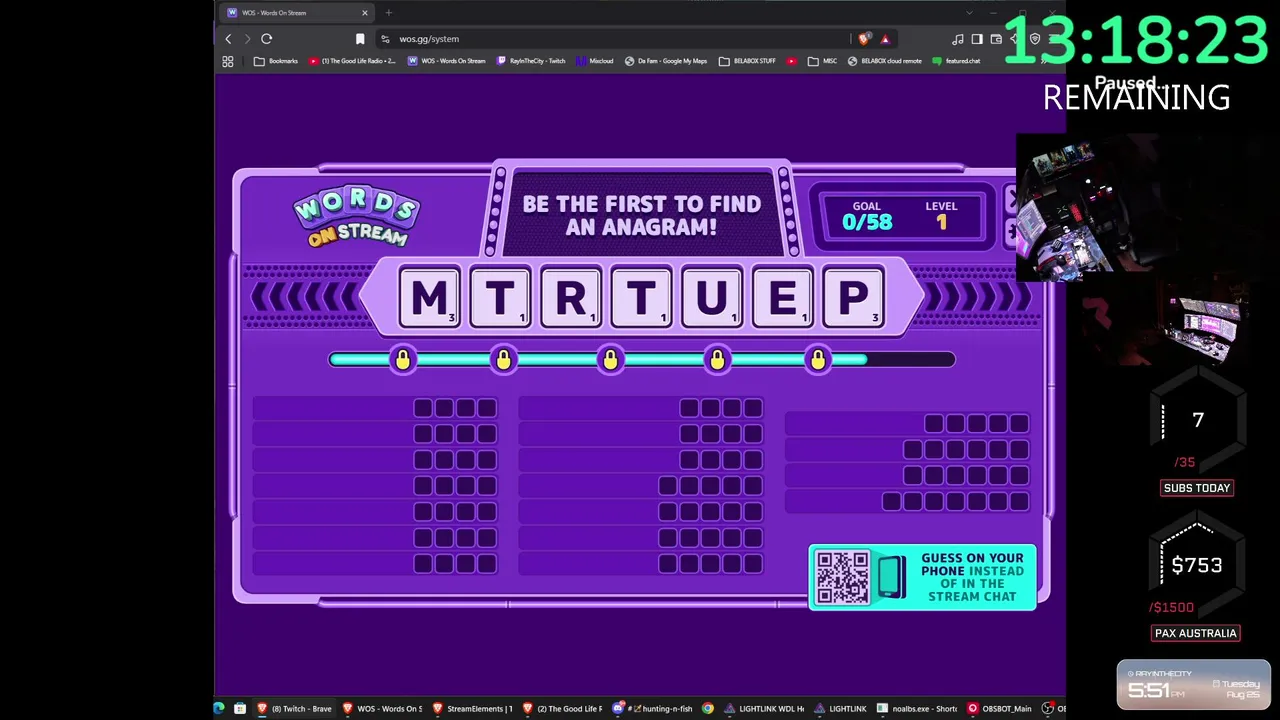Open the Bookmarks folder
Screen dimensions: 1280x720
click(276, 61)
